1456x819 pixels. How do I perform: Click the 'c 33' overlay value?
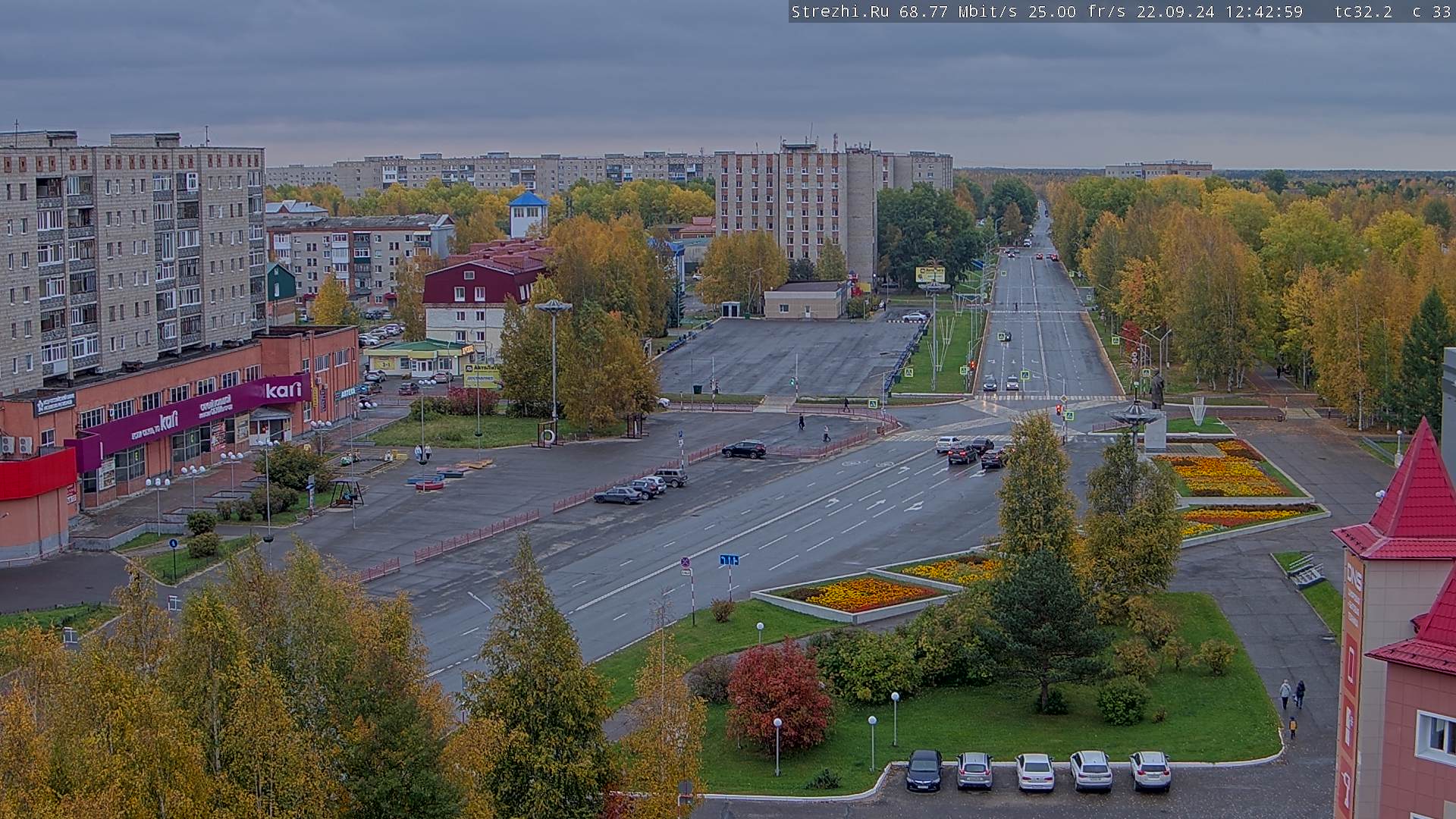pos(1432,11)
